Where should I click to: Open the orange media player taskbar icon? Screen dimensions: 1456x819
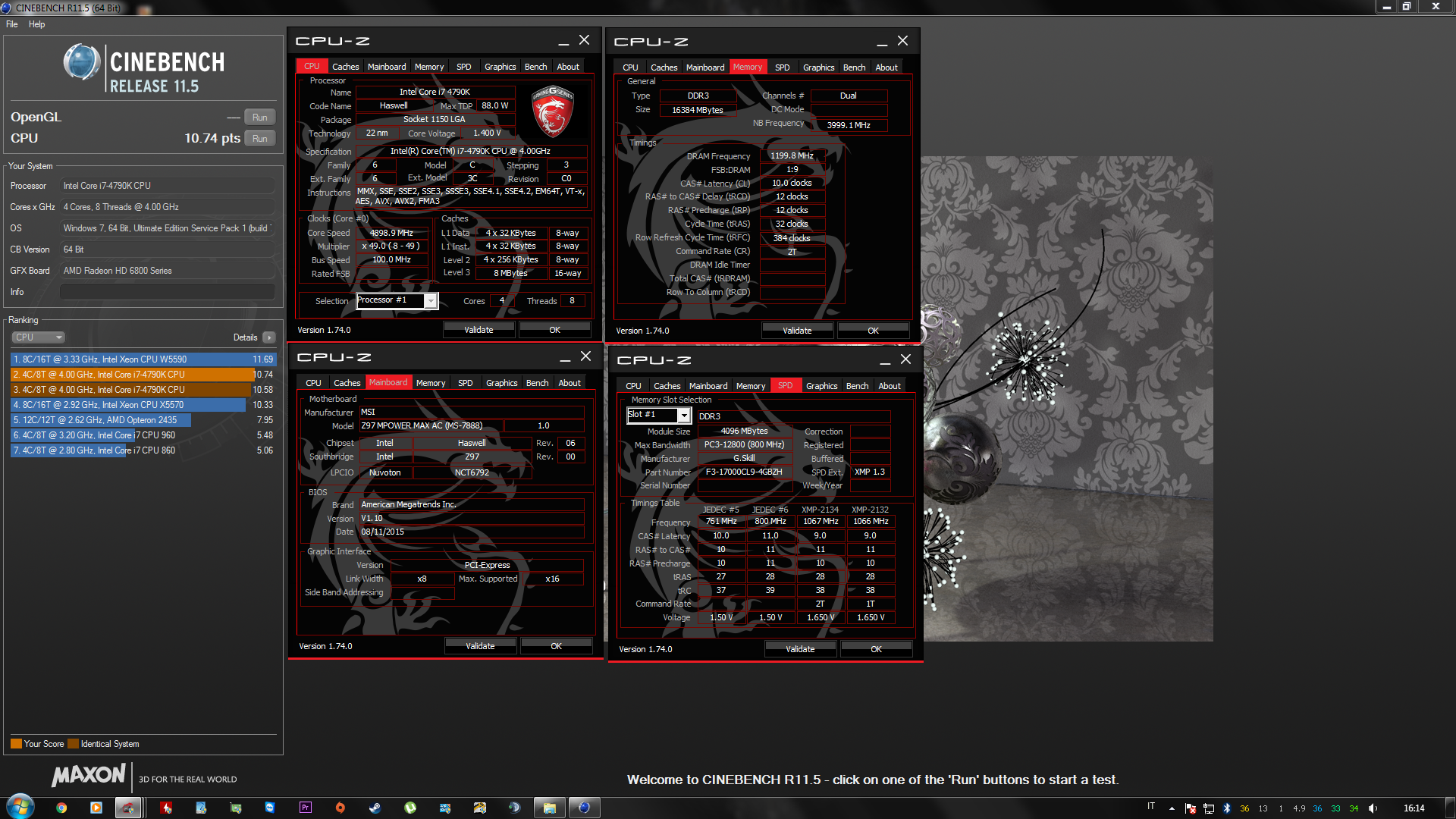[x=96, y=808]
